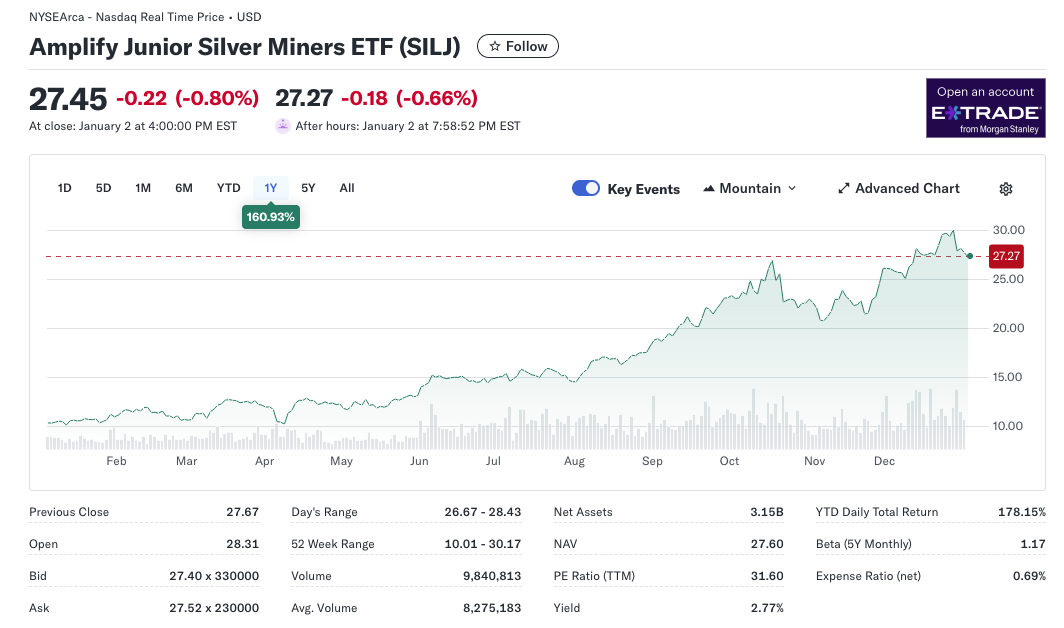Open the E*TRADE account advertisement
Viewport: 1064px width, 628px height.
point(985,108)
